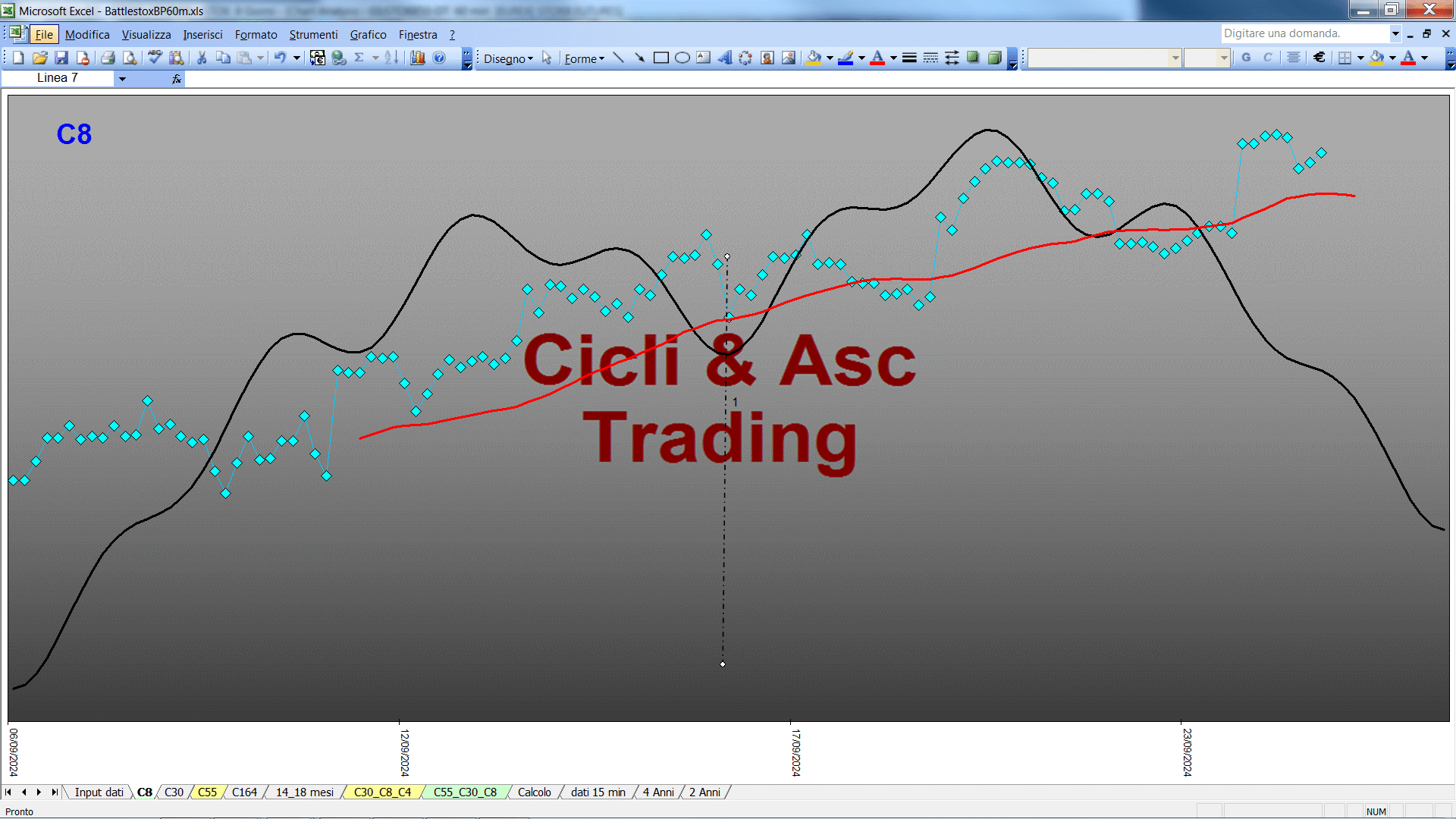
Task: Click the Select Objects pointer tool
Action: point(547,58)
